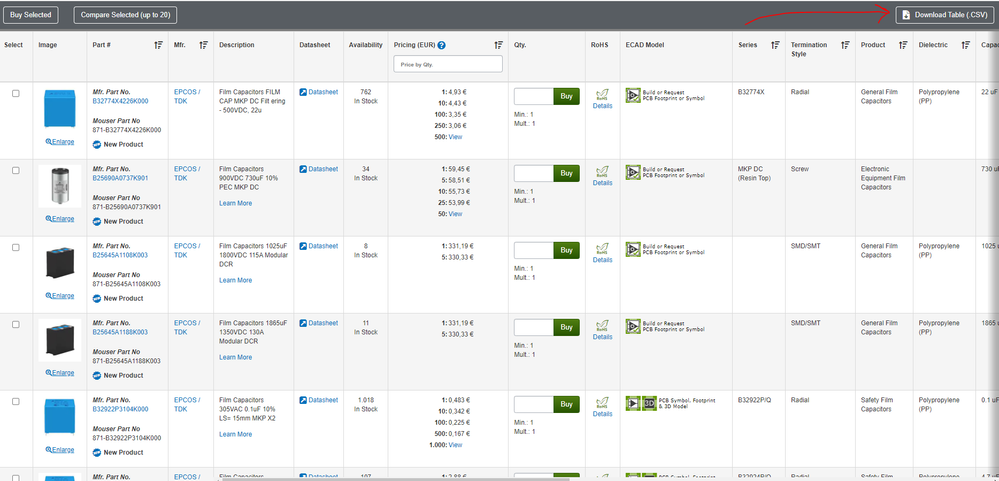View 500 quantity price for B32774X4226K000
Viewport: 999px width, 481px height.
456,137
